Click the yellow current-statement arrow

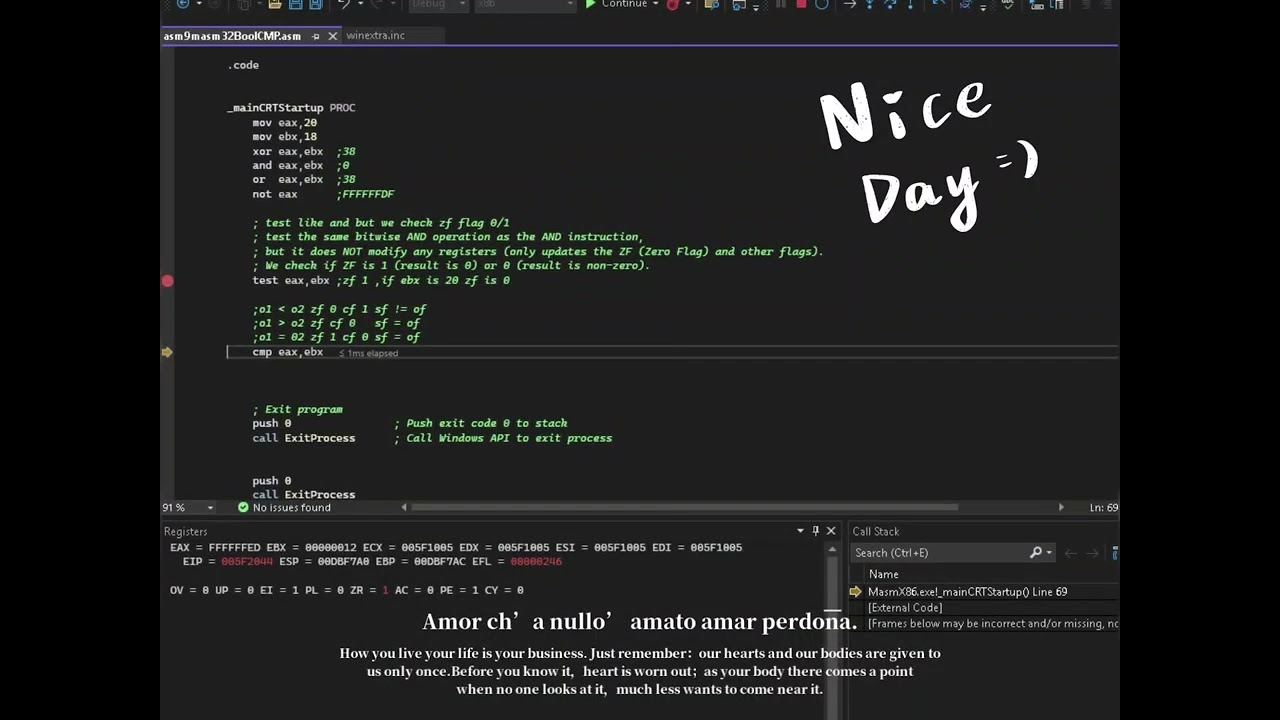pos(167,352)
